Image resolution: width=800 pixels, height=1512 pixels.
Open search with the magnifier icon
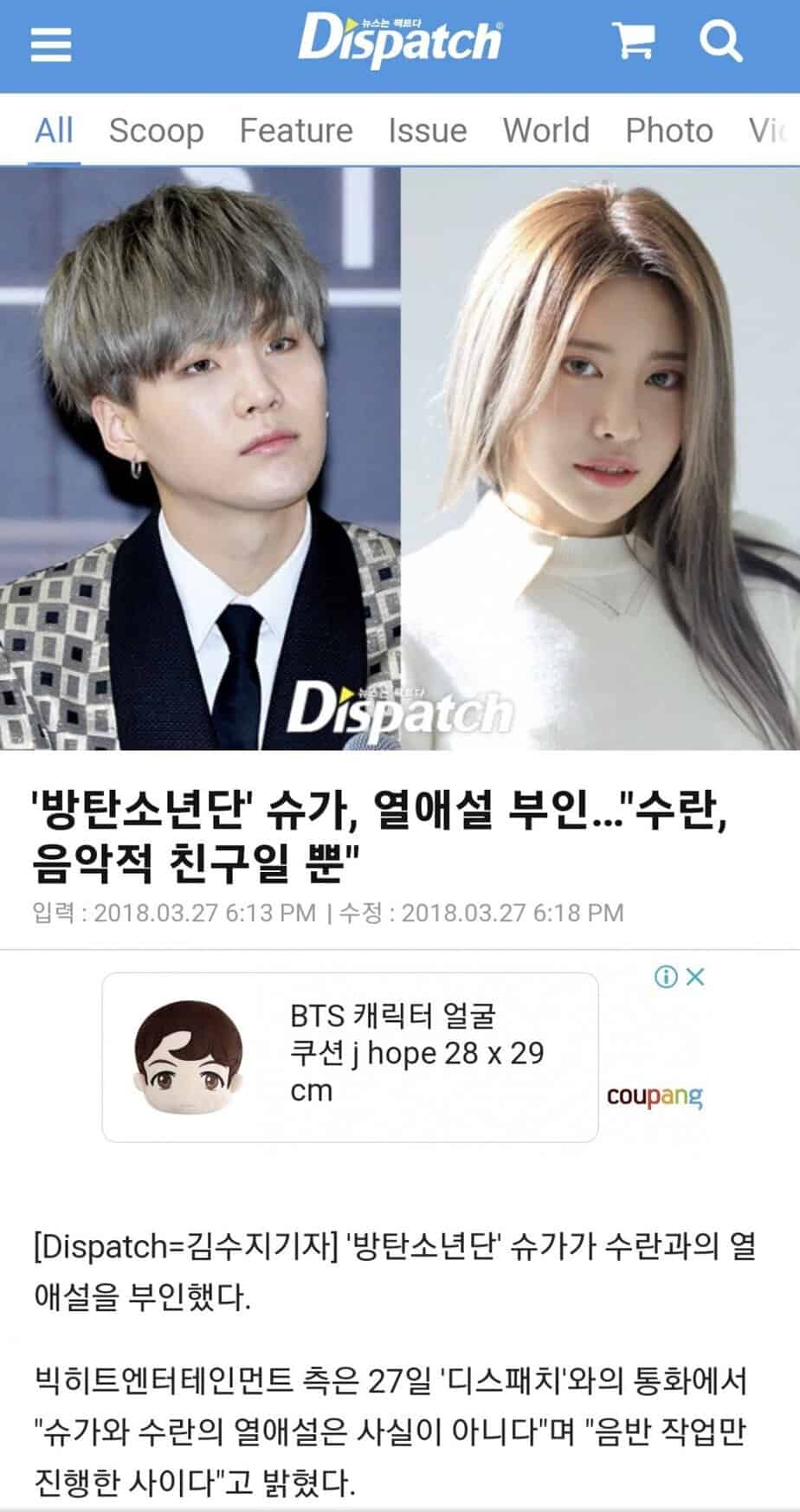coord(720,40)
